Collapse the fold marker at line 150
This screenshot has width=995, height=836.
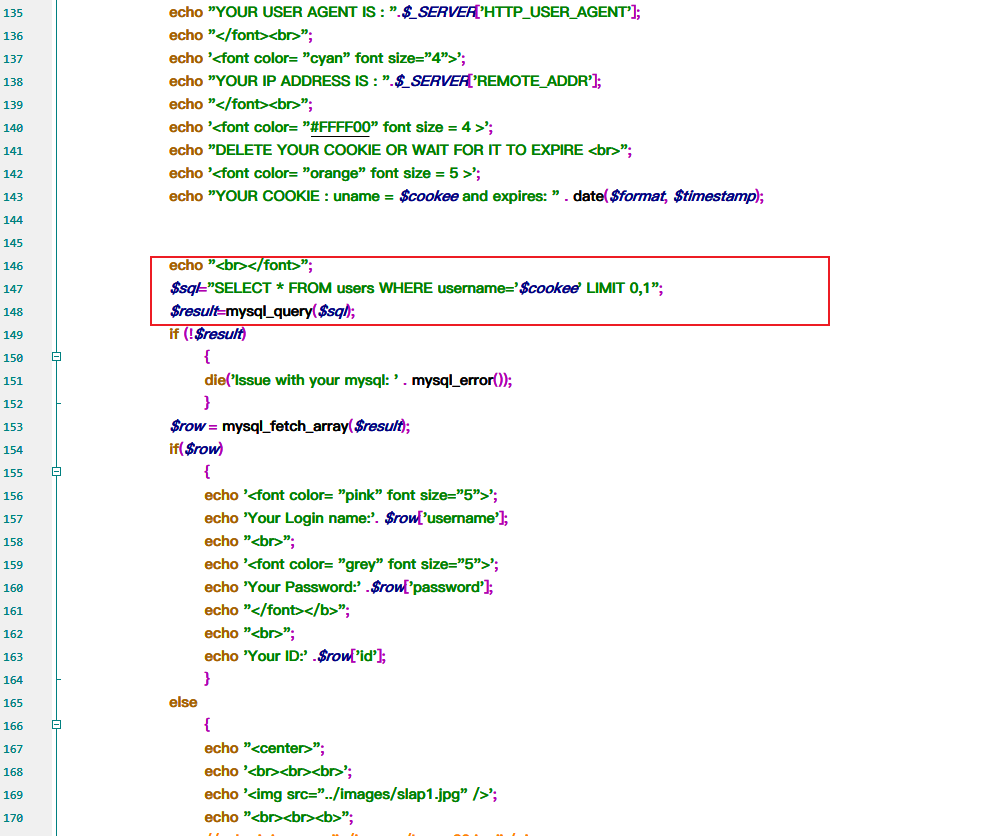(56, 357)
